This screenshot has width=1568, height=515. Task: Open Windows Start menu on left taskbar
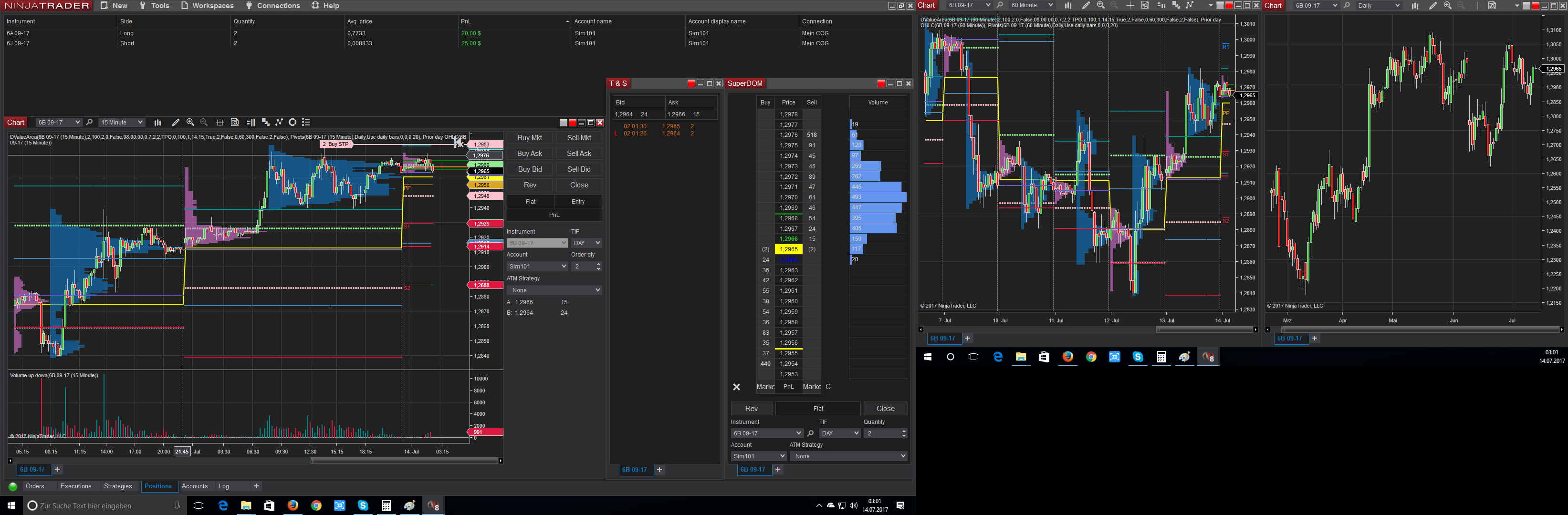11,505
